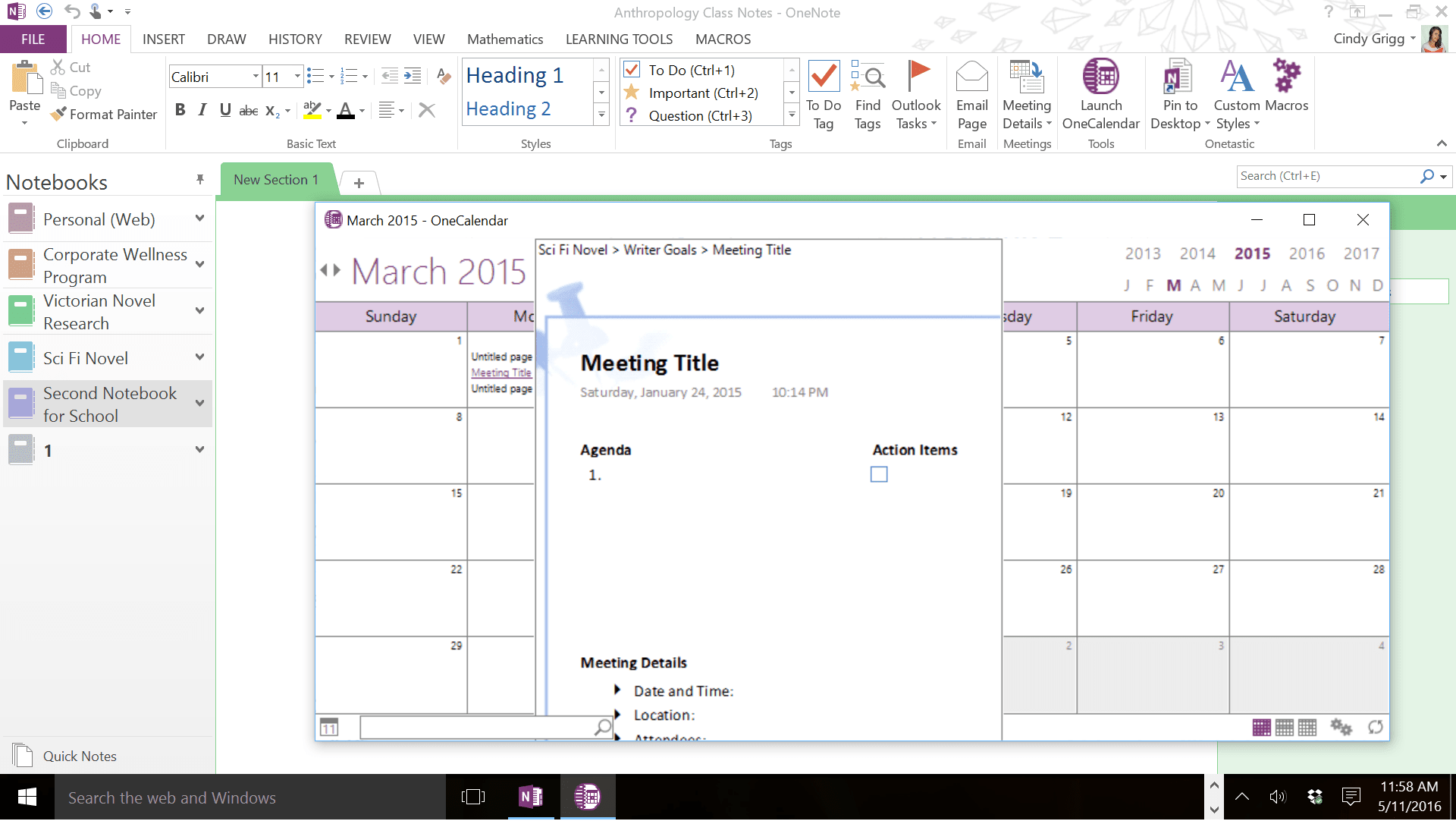
Task: Open Quick Notes
Action: pyautogui.click(x=65, y=756)
